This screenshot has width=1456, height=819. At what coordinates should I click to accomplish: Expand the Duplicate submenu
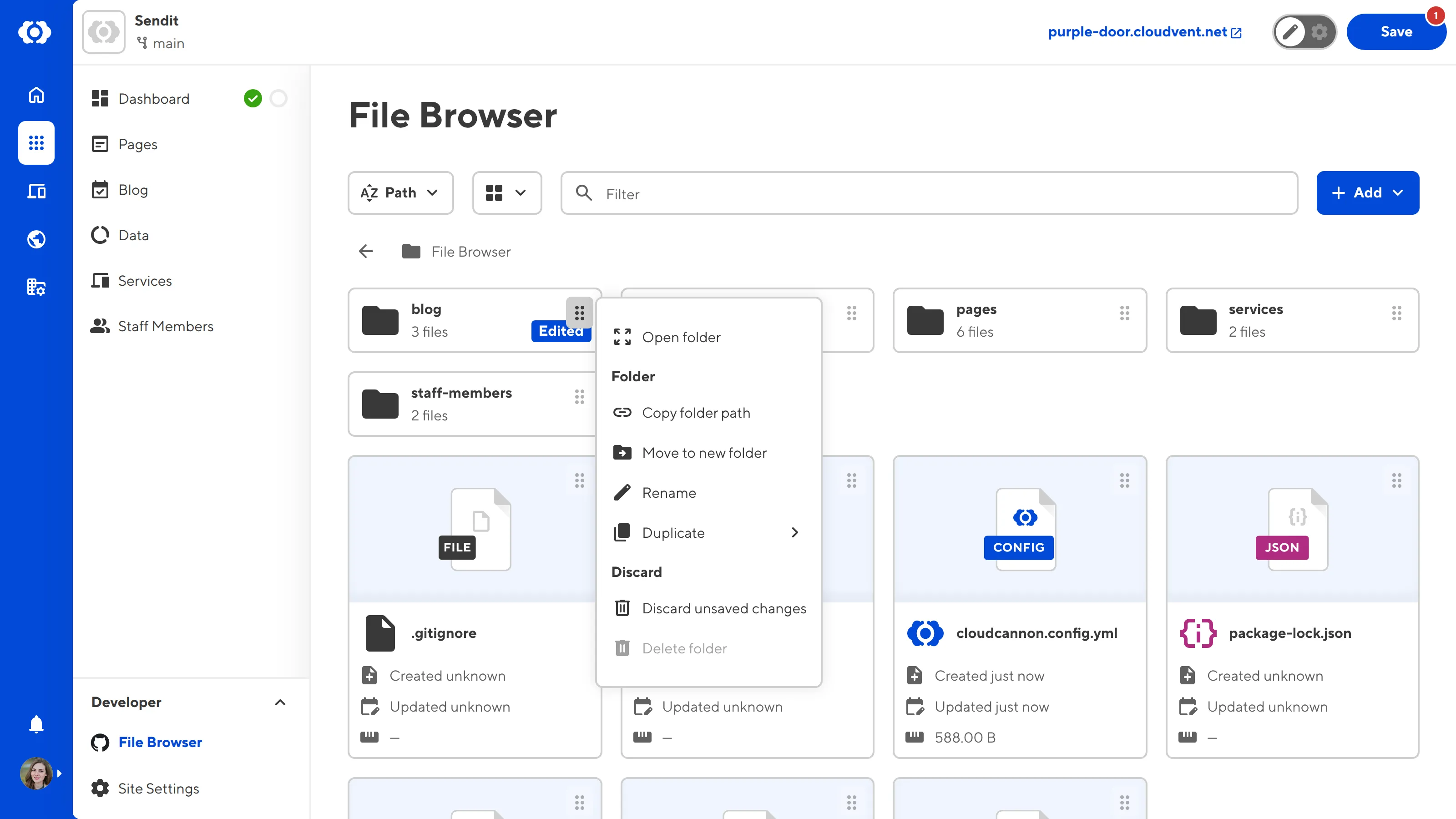click(795, 532)
